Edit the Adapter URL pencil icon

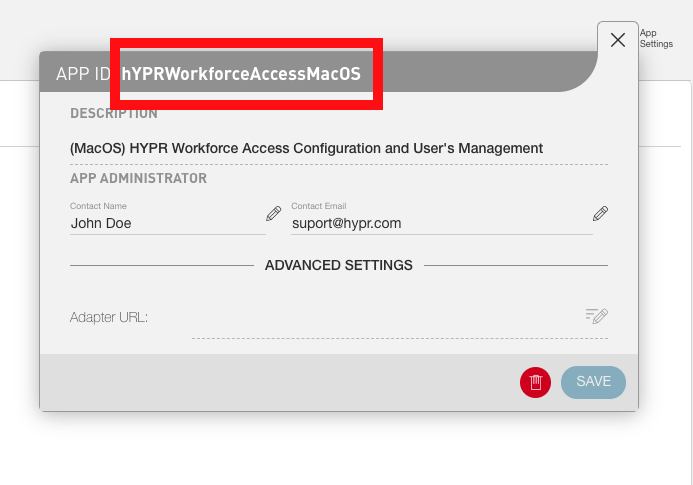coord(597,316)
